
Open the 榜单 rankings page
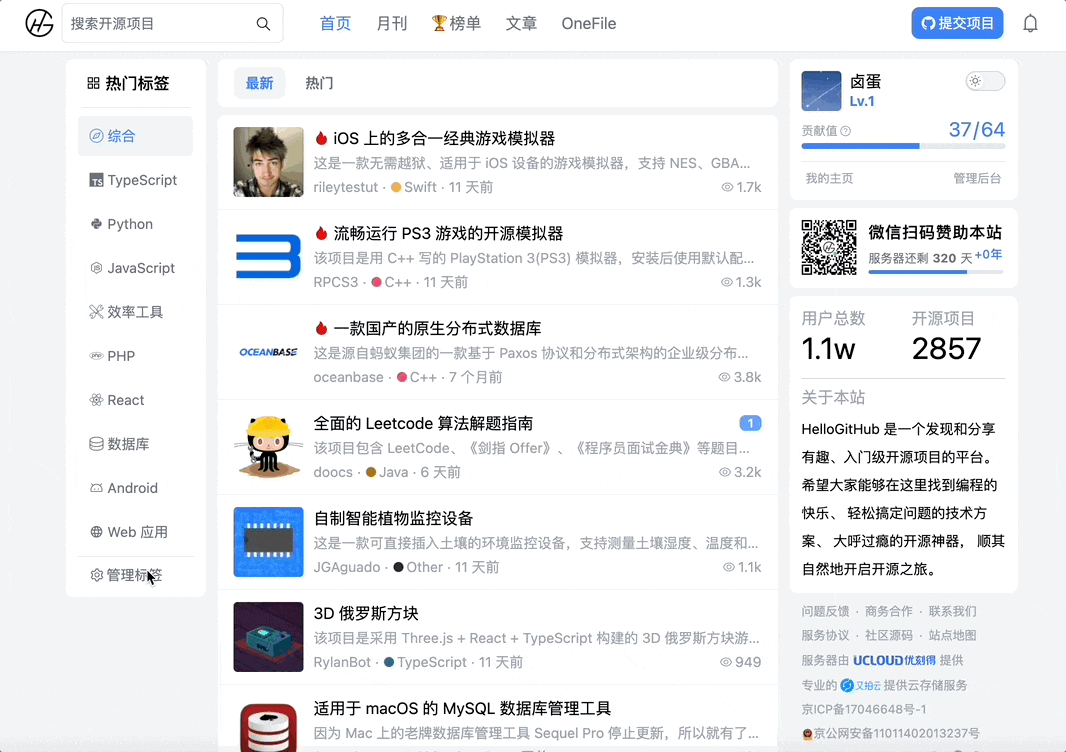[456, 23]
